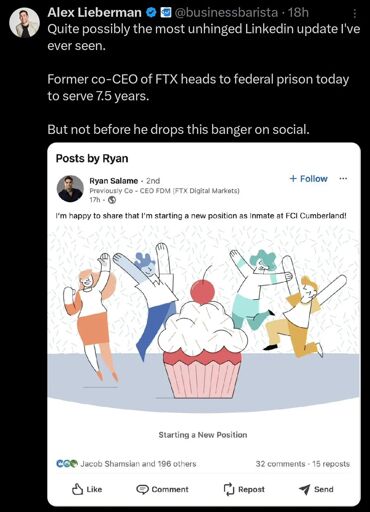Click Ryan Salame's profile photo
Image resolution: width=370 pixels, height=512 pixels.
pyautogui.click(x=70, y=189)
